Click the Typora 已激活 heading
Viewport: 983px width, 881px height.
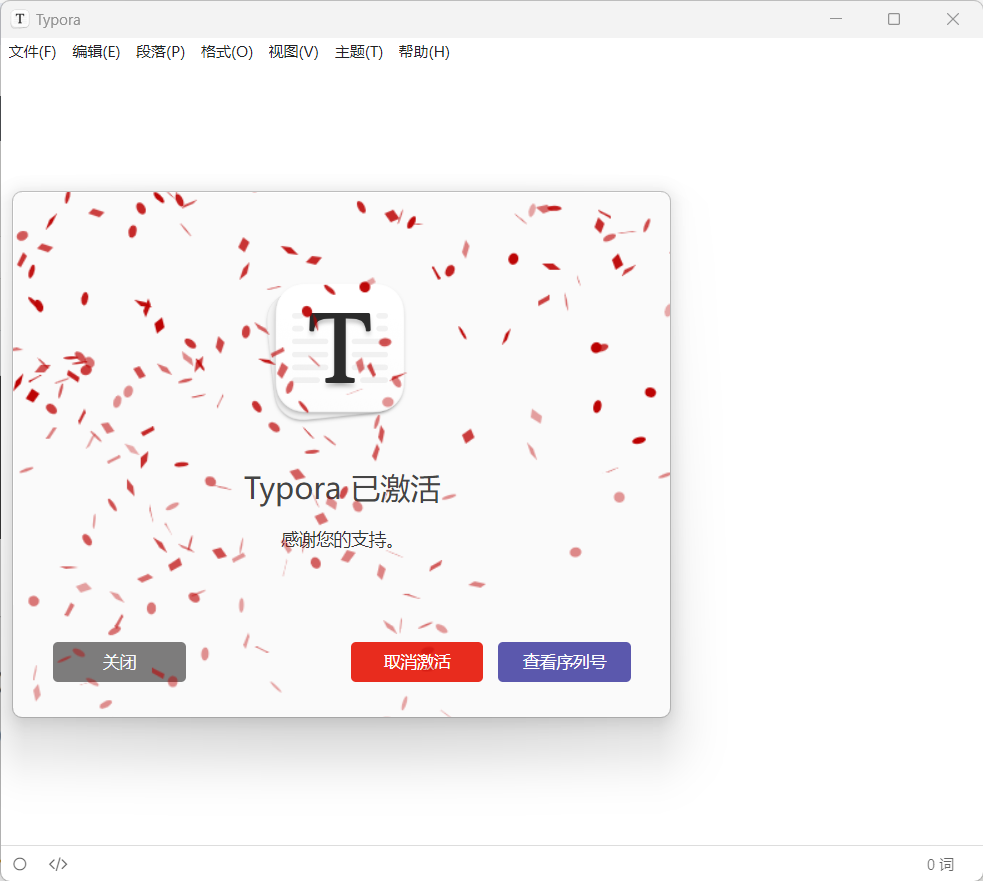coord(342,489)
